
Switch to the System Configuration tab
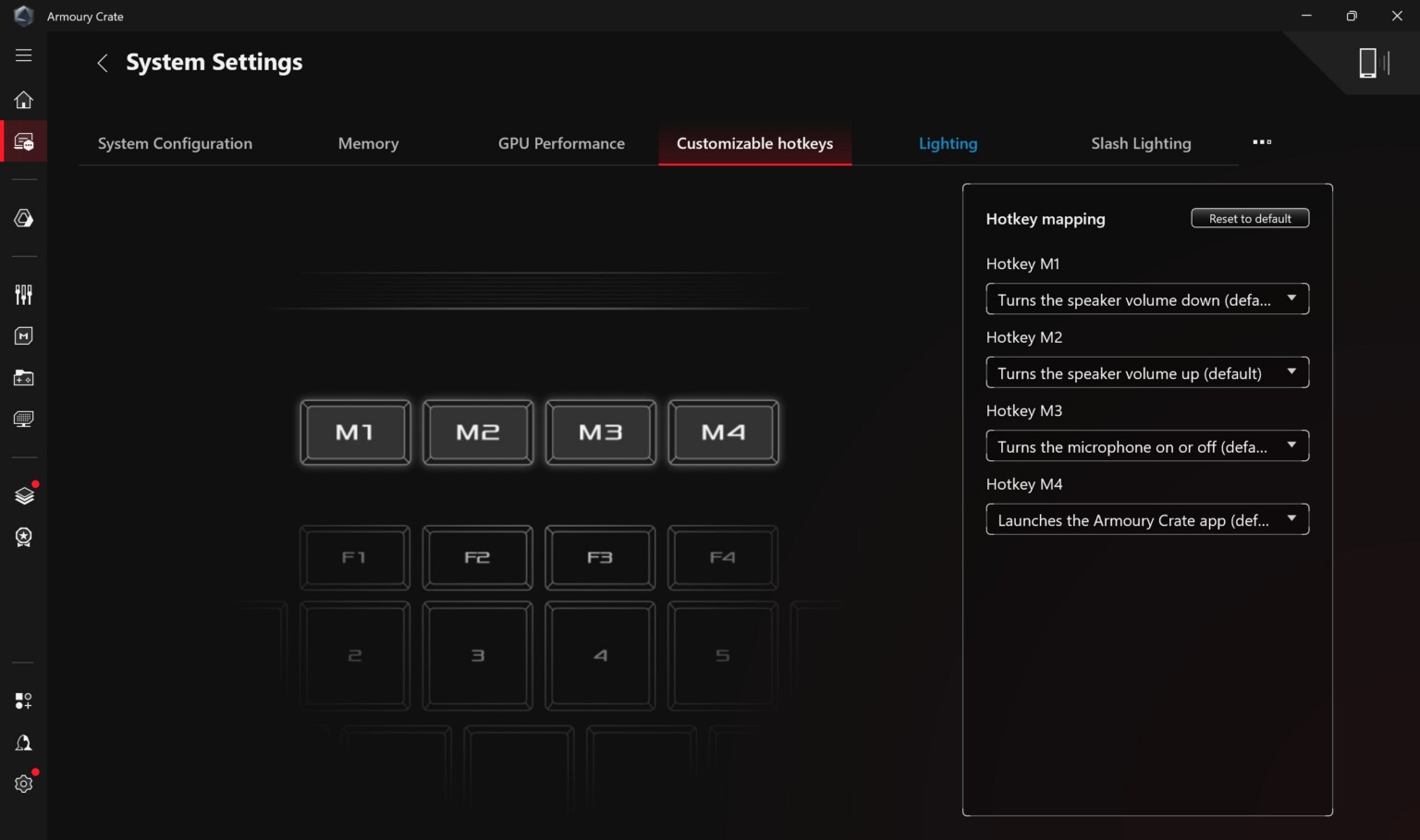tap(175, 143)
